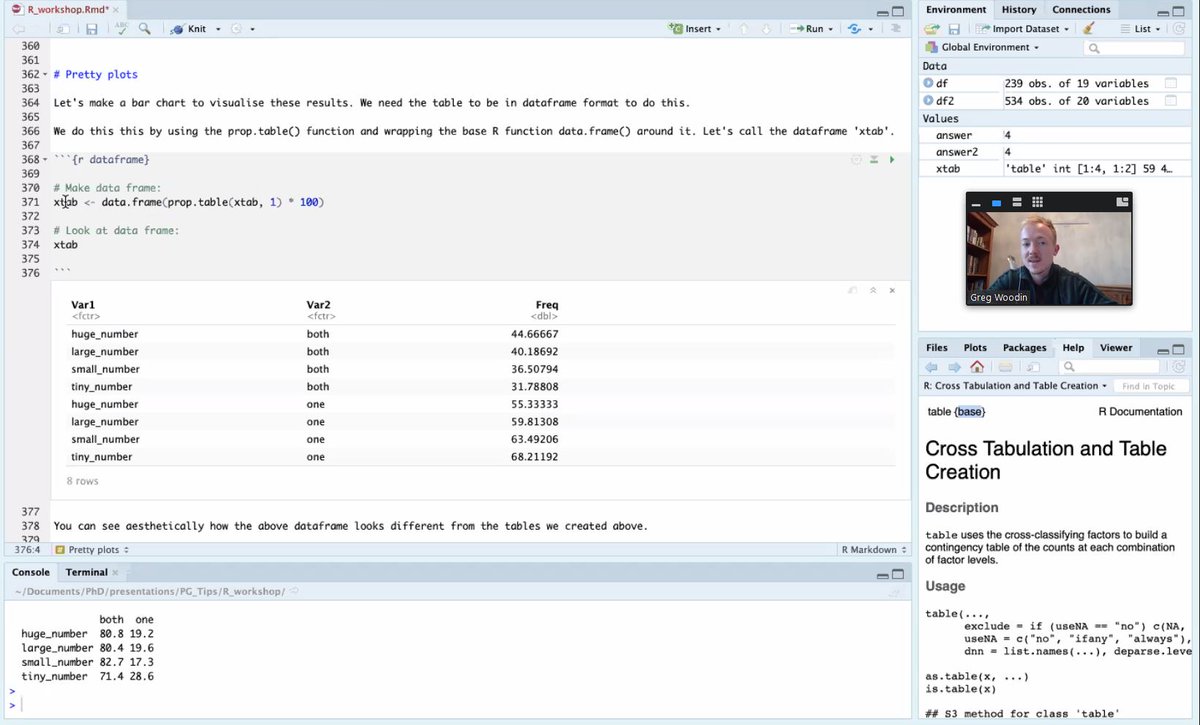Open Global Environment dropdown
Viewport: 1200px width, 725px height.
click(981, 47)
